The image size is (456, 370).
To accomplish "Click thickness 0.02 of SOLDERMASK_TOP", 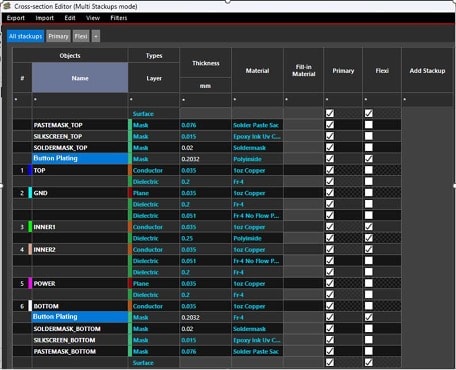I will coord(205,148).
